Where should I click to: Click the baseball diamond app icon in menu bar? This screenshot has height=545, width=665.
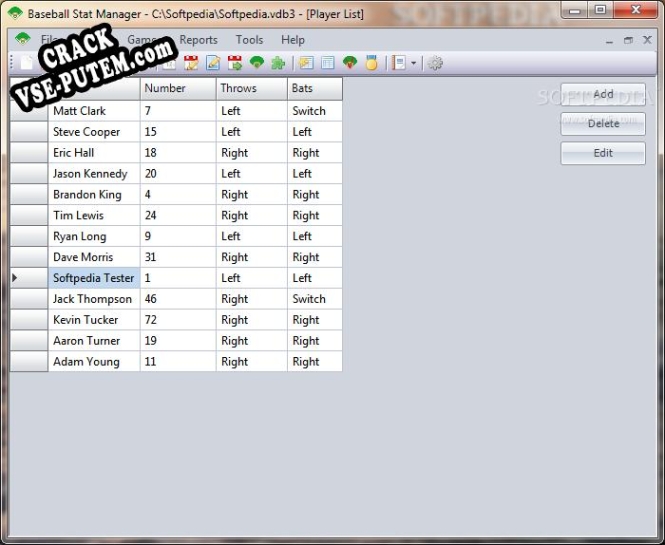click(x=22, y=39)
